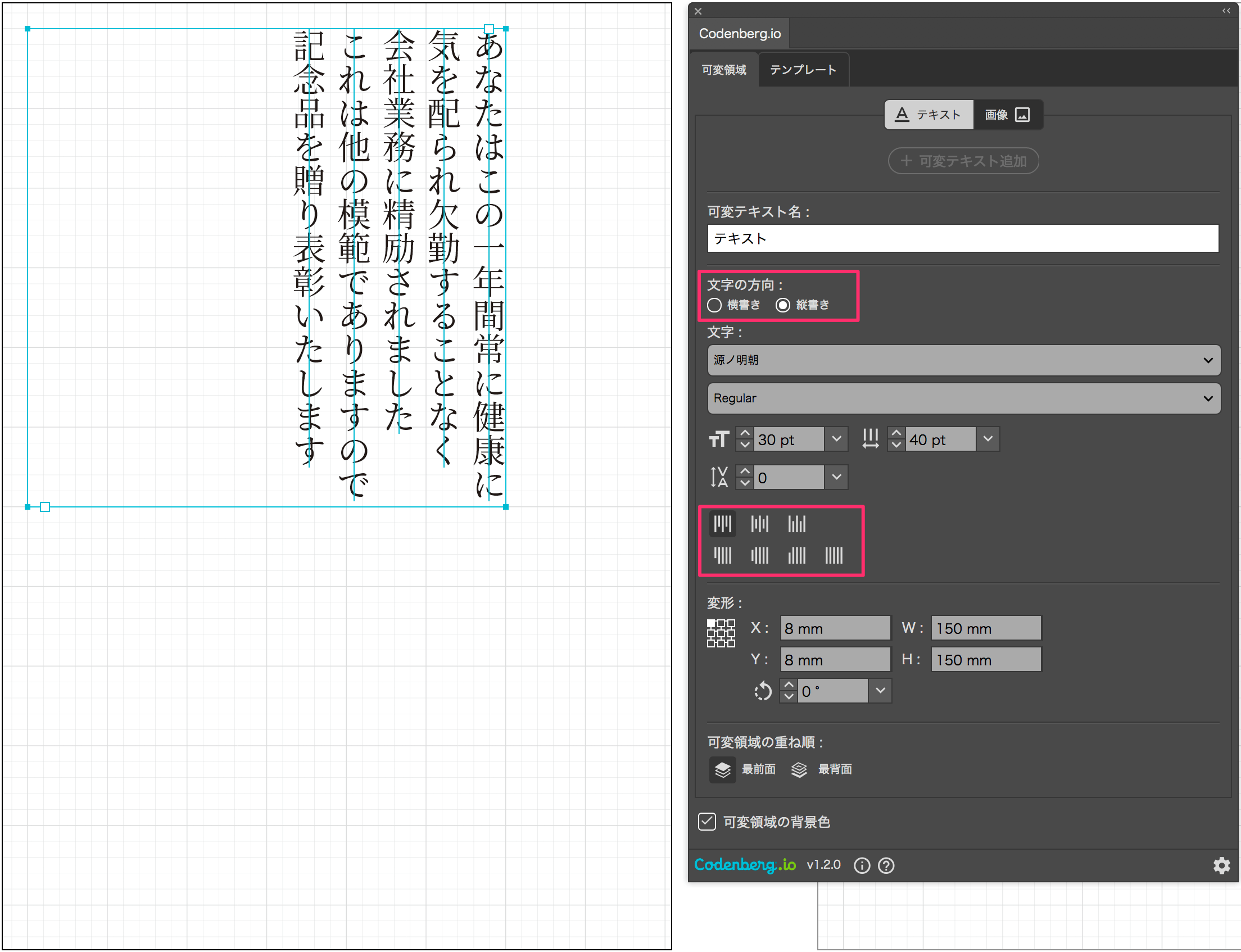Select the top-align text alignment icon
The height and width of the screenshot is (952, 1241).
[722, 524]
